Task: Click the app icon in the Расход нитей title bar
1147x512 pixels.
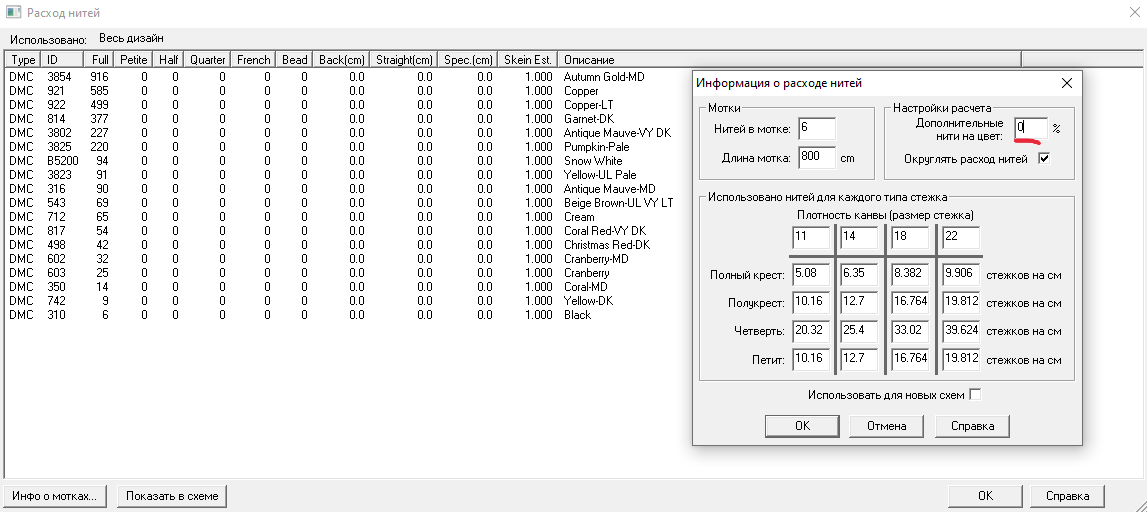Action: 12,12
